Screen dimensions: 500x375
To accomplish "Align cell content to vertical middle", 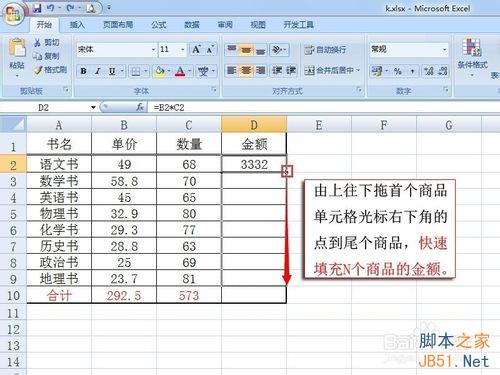I will [246, 50].
